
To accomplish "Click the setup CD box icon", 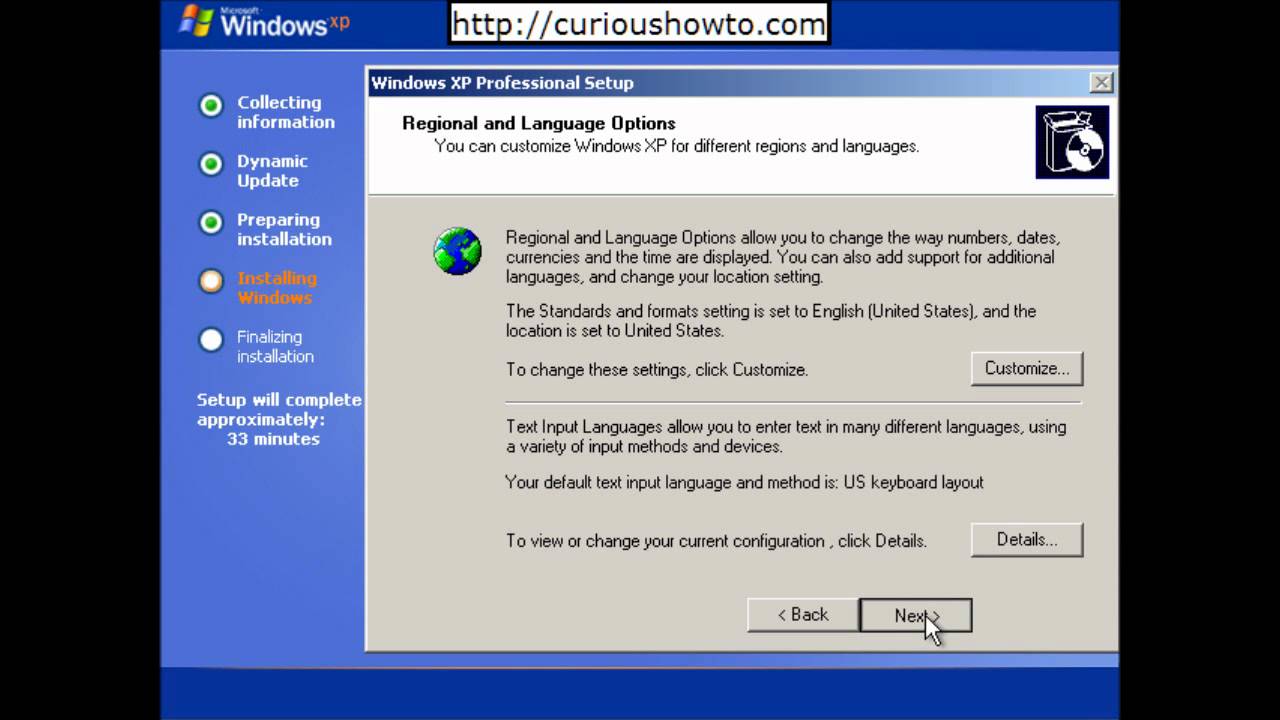I will click(x=1072, y=142).
